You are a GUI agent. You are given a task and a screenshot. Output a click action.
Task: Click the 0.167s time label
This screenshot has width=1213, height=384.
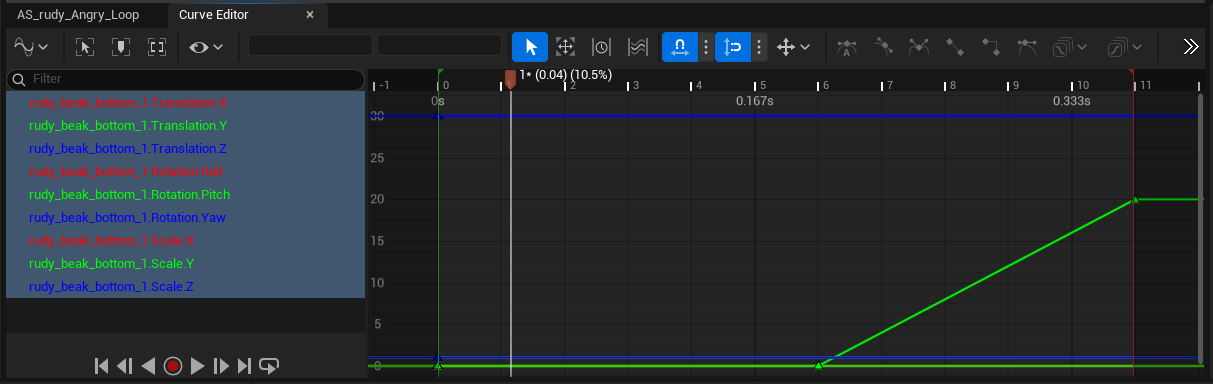coord(754,102)
